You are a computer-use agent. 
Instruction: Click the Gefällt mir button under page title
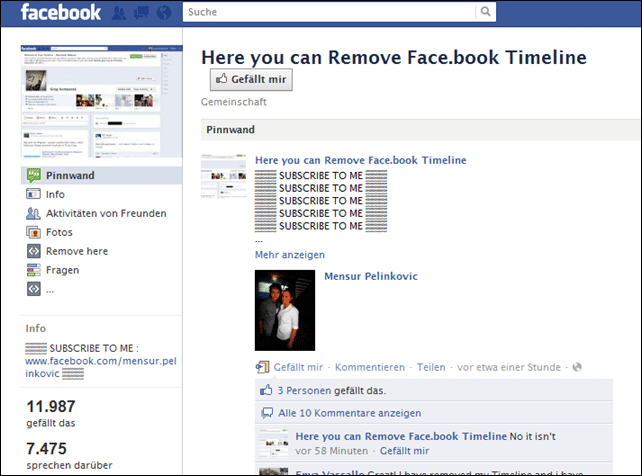[251, 79]
